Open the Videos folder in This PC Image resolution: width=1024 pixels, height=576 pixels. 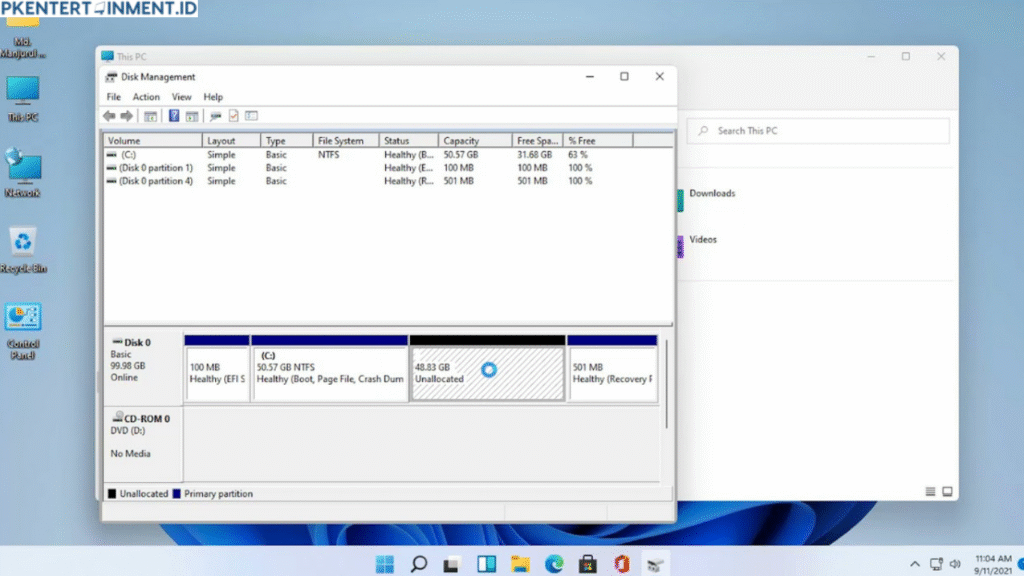click(x=703, y=239)
